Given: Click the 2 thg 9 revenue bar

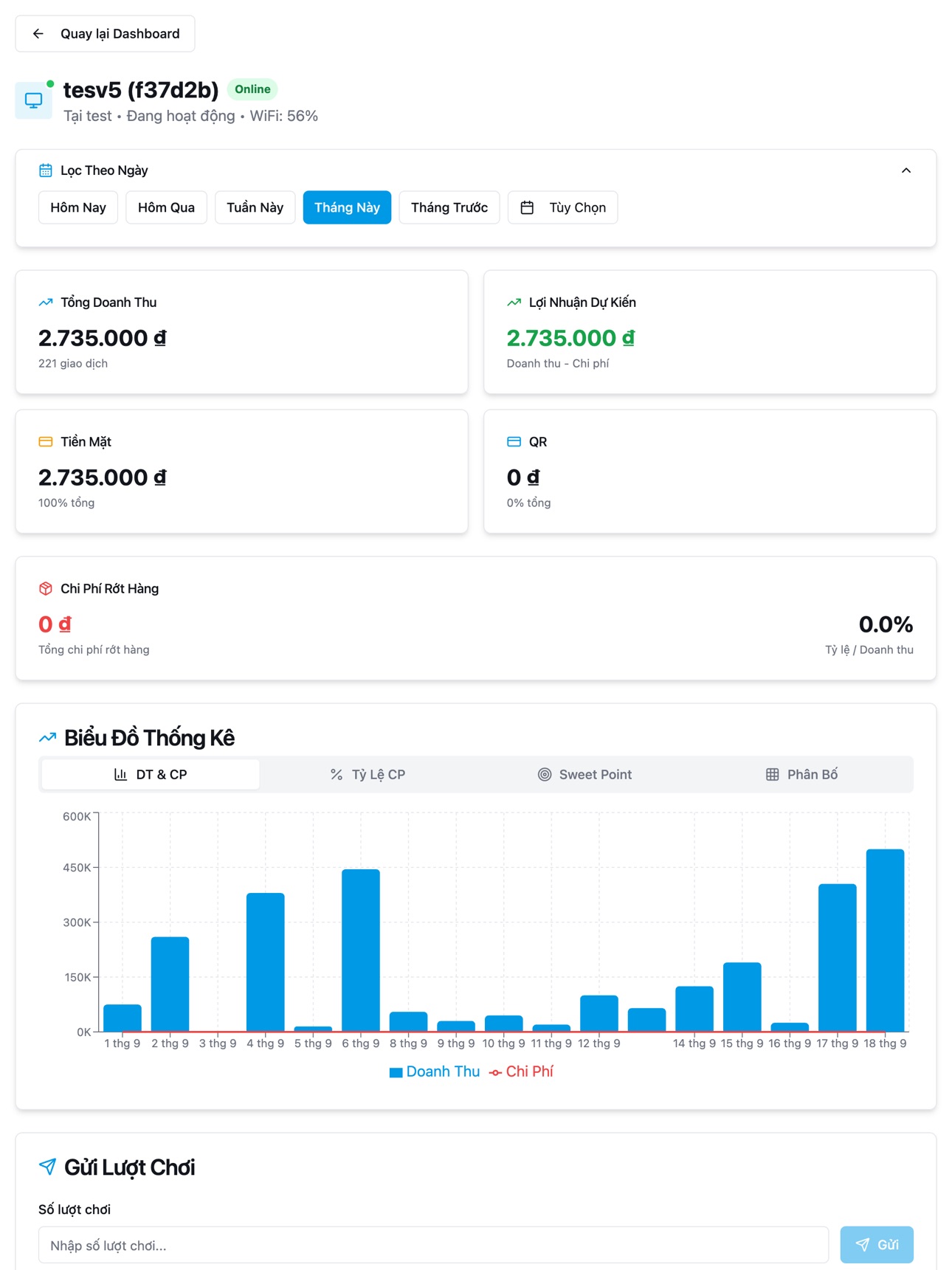Looking at the screenshot, I should coord(170,984).
